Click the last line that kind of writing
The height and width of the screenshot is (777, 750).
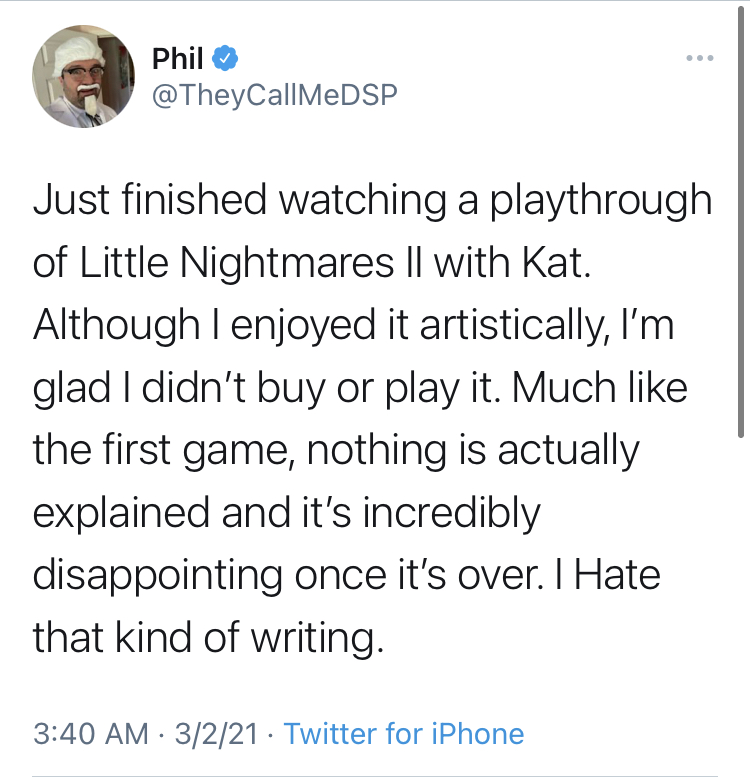point(209,637)
